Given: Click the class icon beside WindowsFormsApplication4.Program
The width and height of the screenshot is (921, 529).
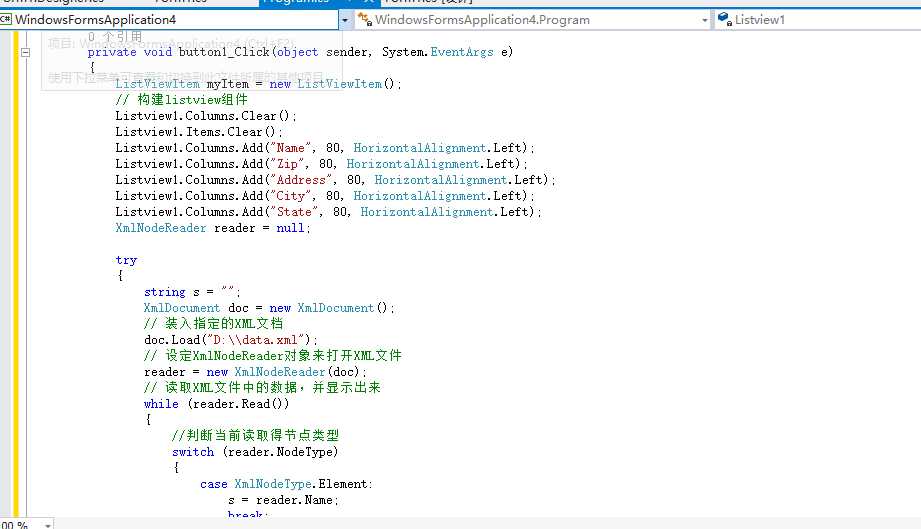Looking at the screenshot, I should (365, 19).
